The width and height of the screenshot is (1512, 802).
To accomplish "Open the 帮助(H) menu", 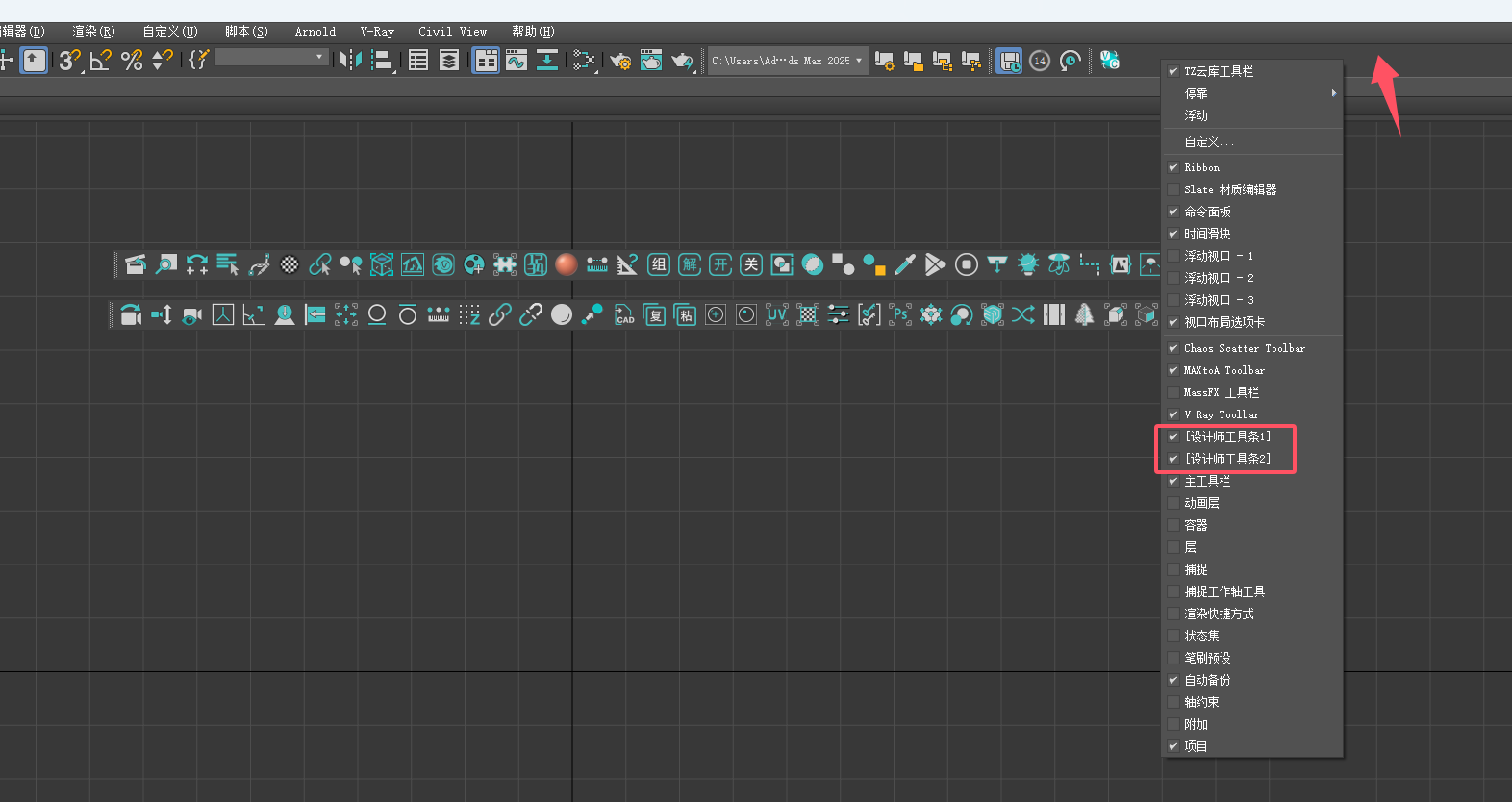I will (x=533, y=32).
